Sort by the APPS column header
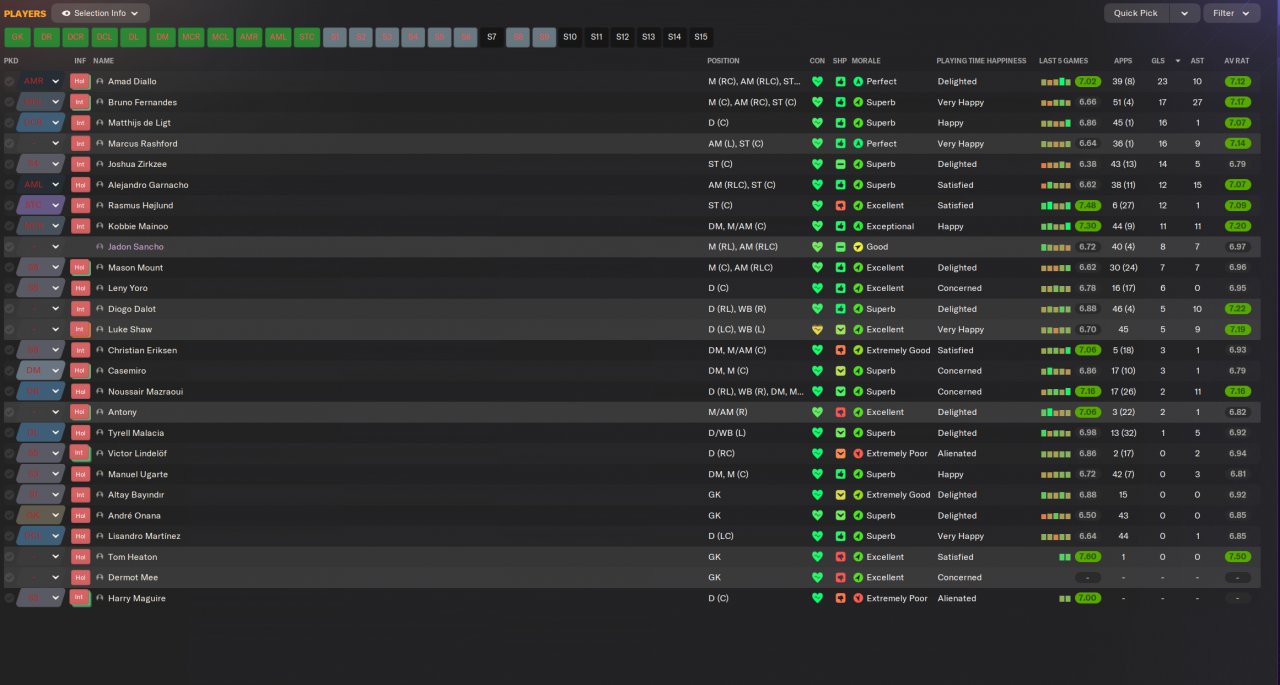The width and height of the screenshot is (1280, 685). (x=1124, y=61)
